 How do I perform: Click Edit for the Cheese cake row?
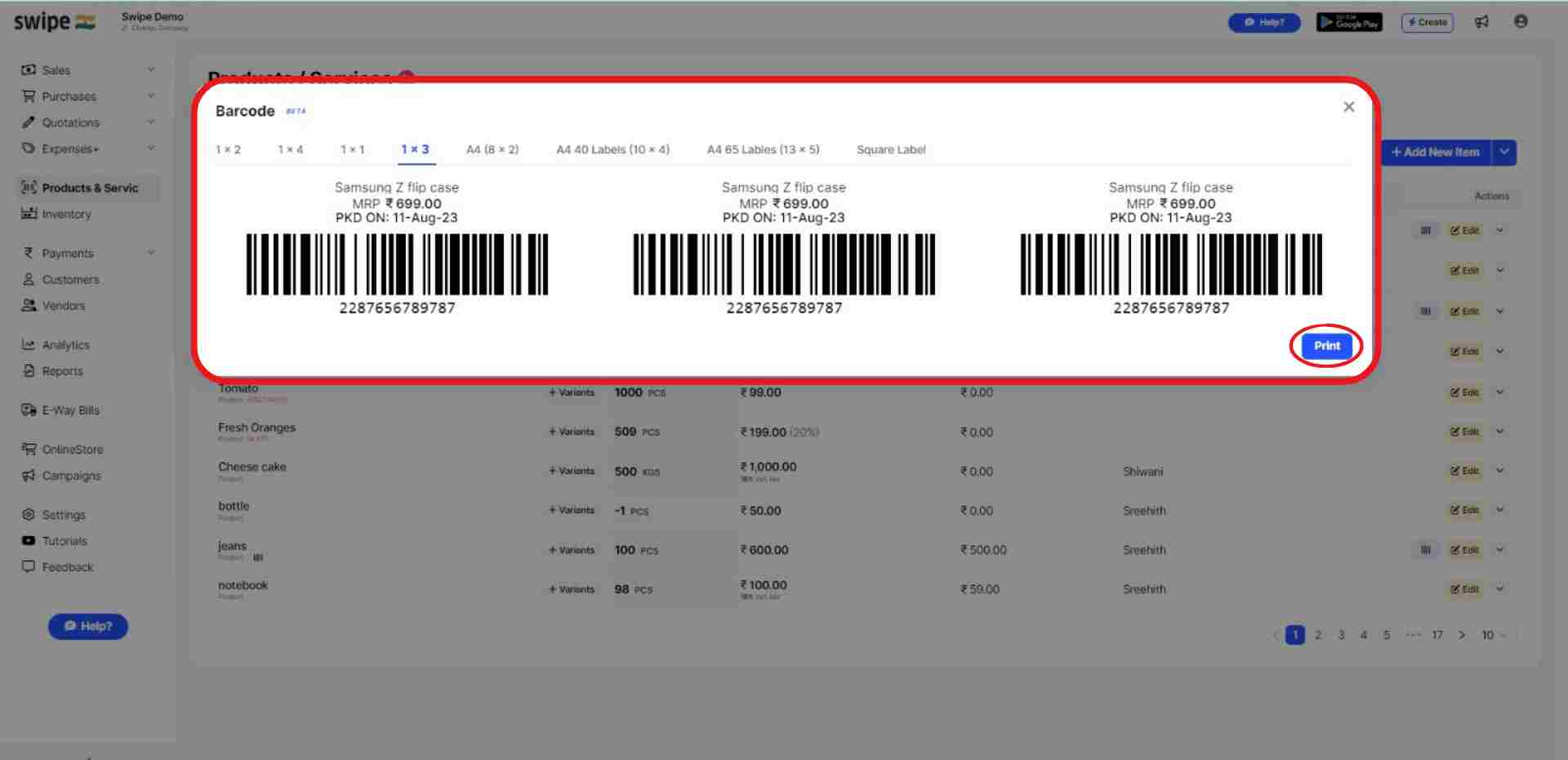(x=1465, y=471)
